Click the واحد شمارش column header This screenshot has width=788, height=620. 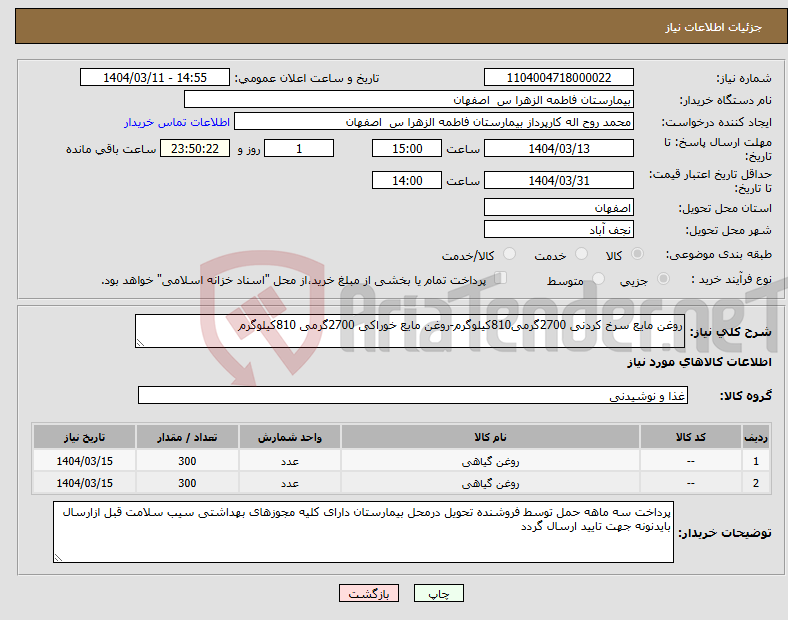(x=290, y=437)
